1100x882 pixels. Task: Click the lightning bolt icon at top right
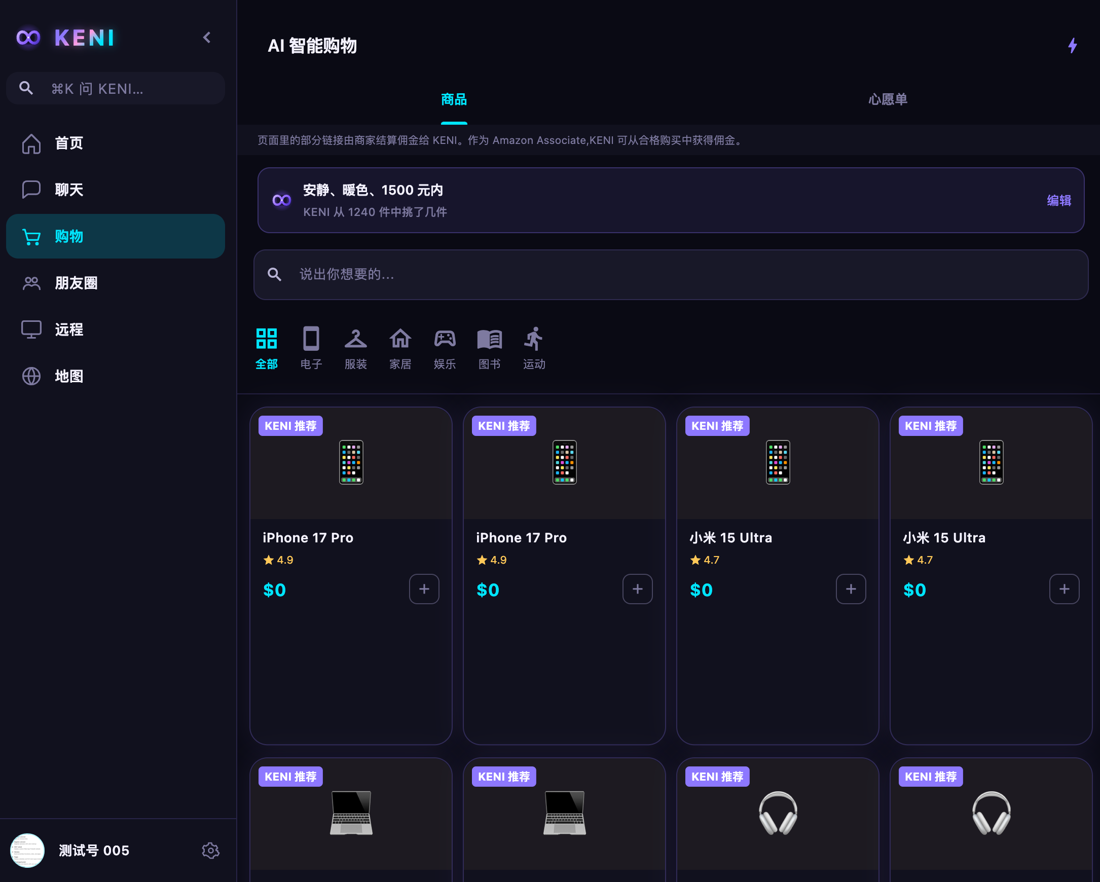(x=1073, y=46)
